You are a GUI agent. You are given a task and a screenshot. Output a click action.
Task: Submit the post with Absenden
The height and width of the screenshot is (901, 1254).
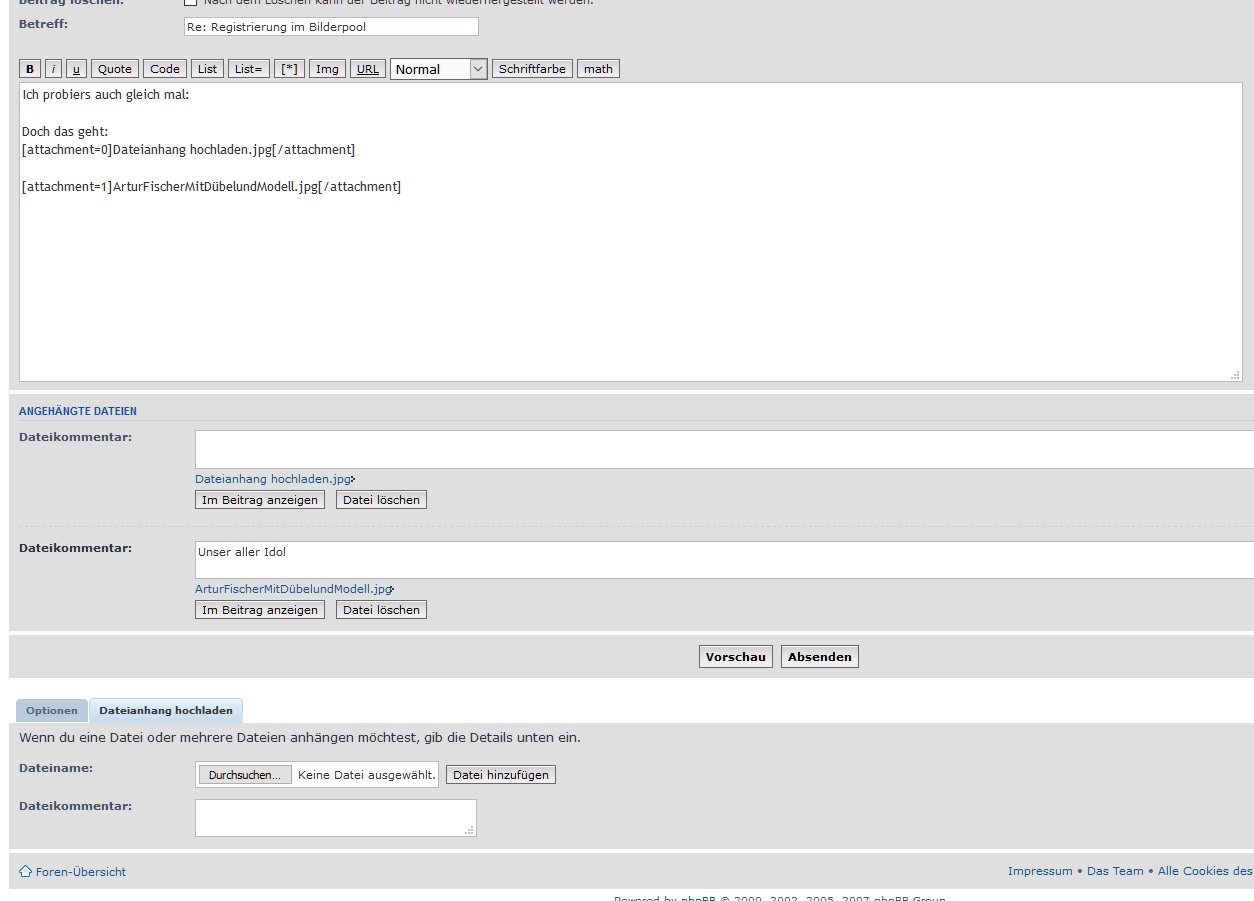pyautogui.click(x=819, y=657)
